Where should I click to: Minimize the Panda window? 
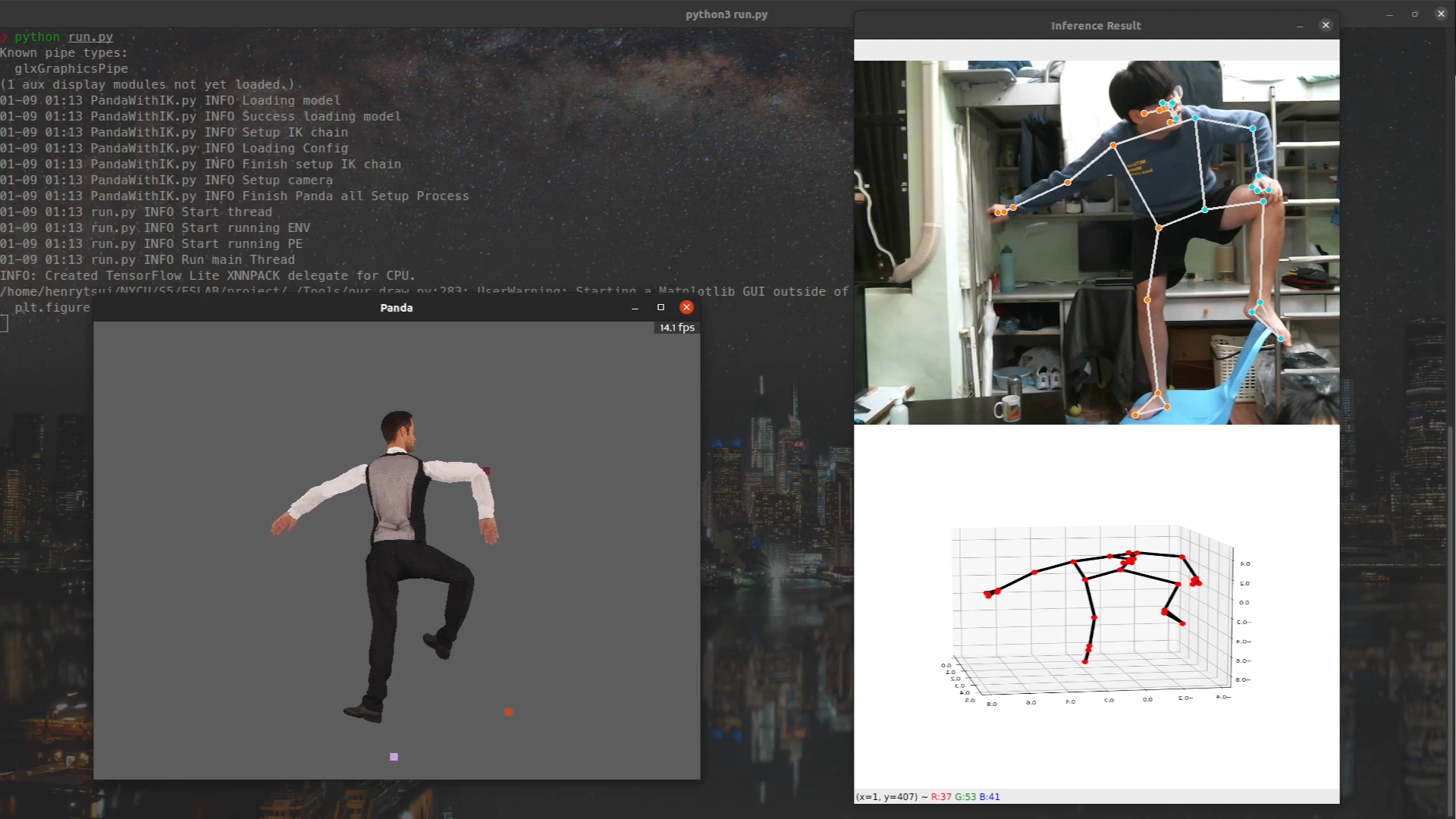click(x=635, y=307)
